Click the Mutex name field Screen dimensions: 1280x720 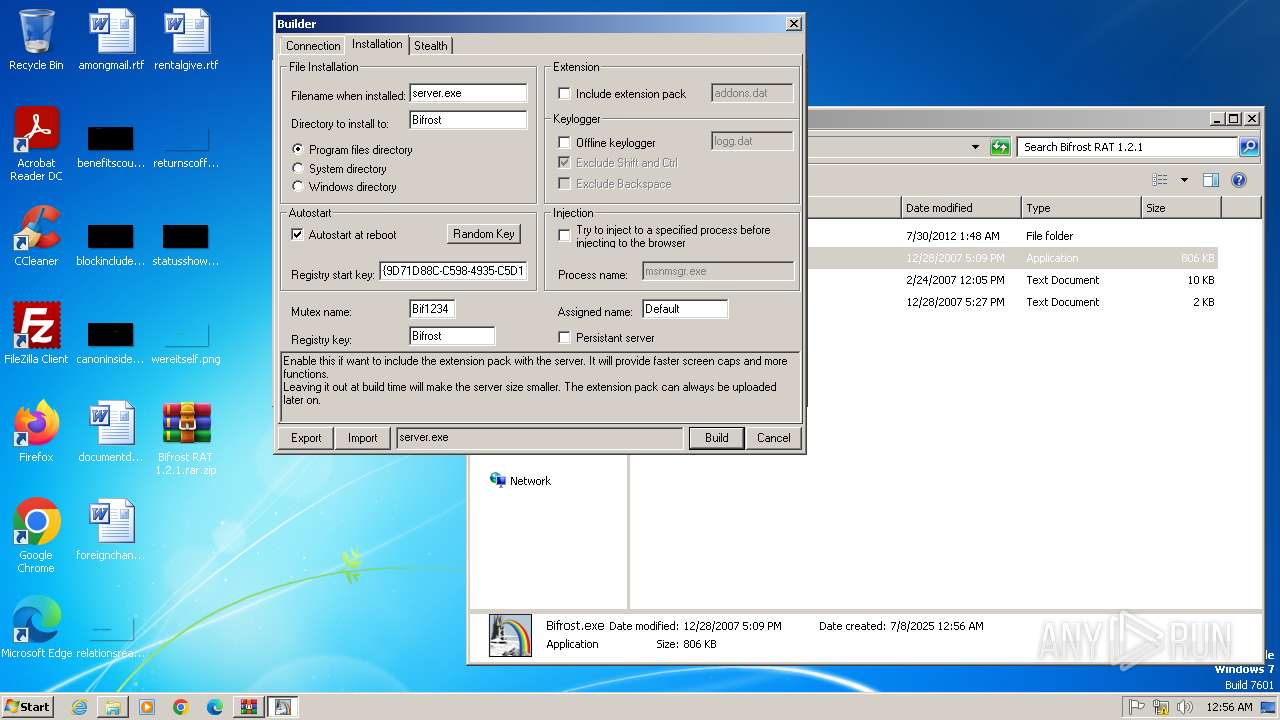tap(432, 309)
